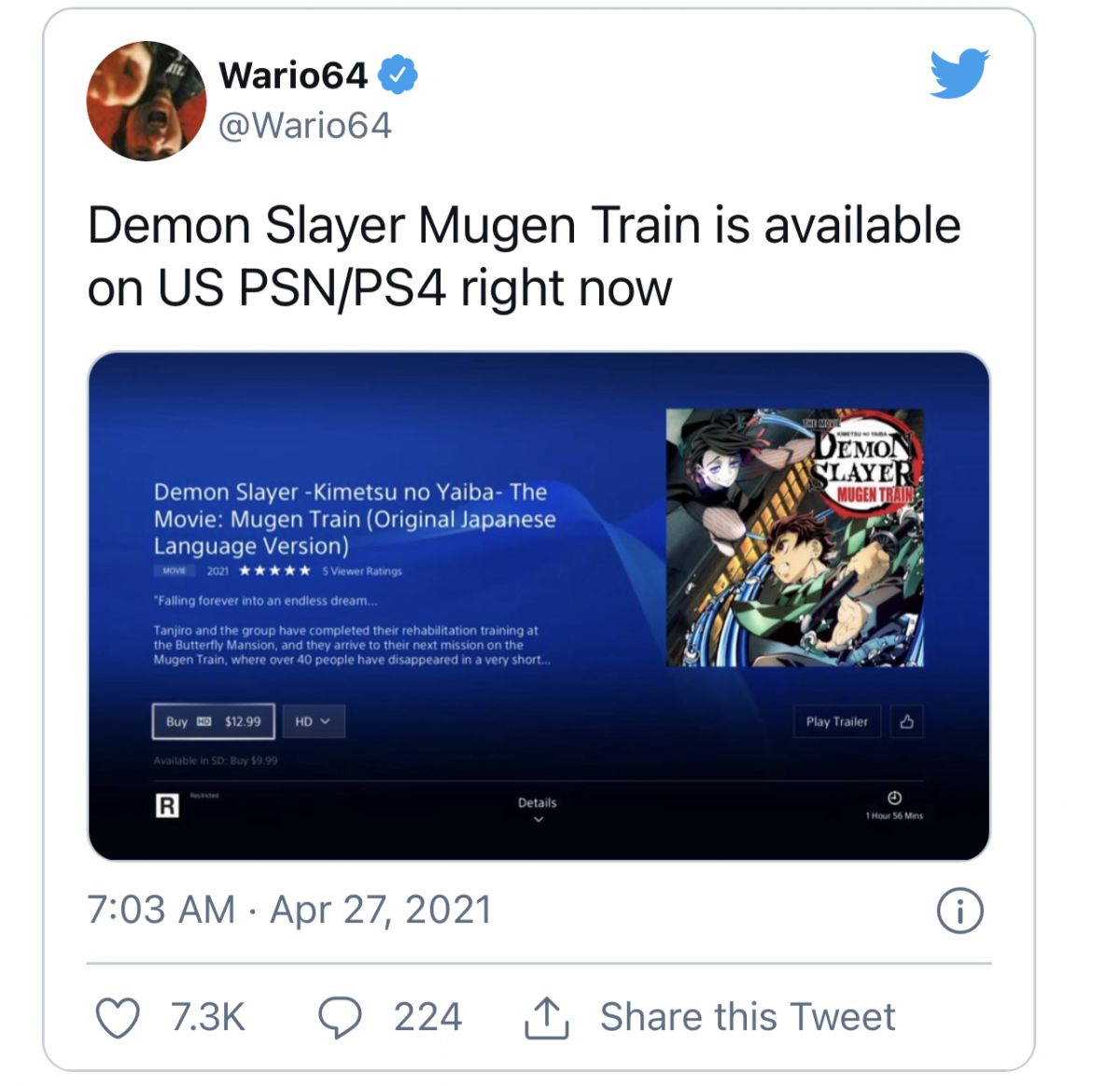Open Demon Slayer Mugen Train poster thumbnail
The width and height of the screenshot is (1120, 1086).
coord(795,537)
